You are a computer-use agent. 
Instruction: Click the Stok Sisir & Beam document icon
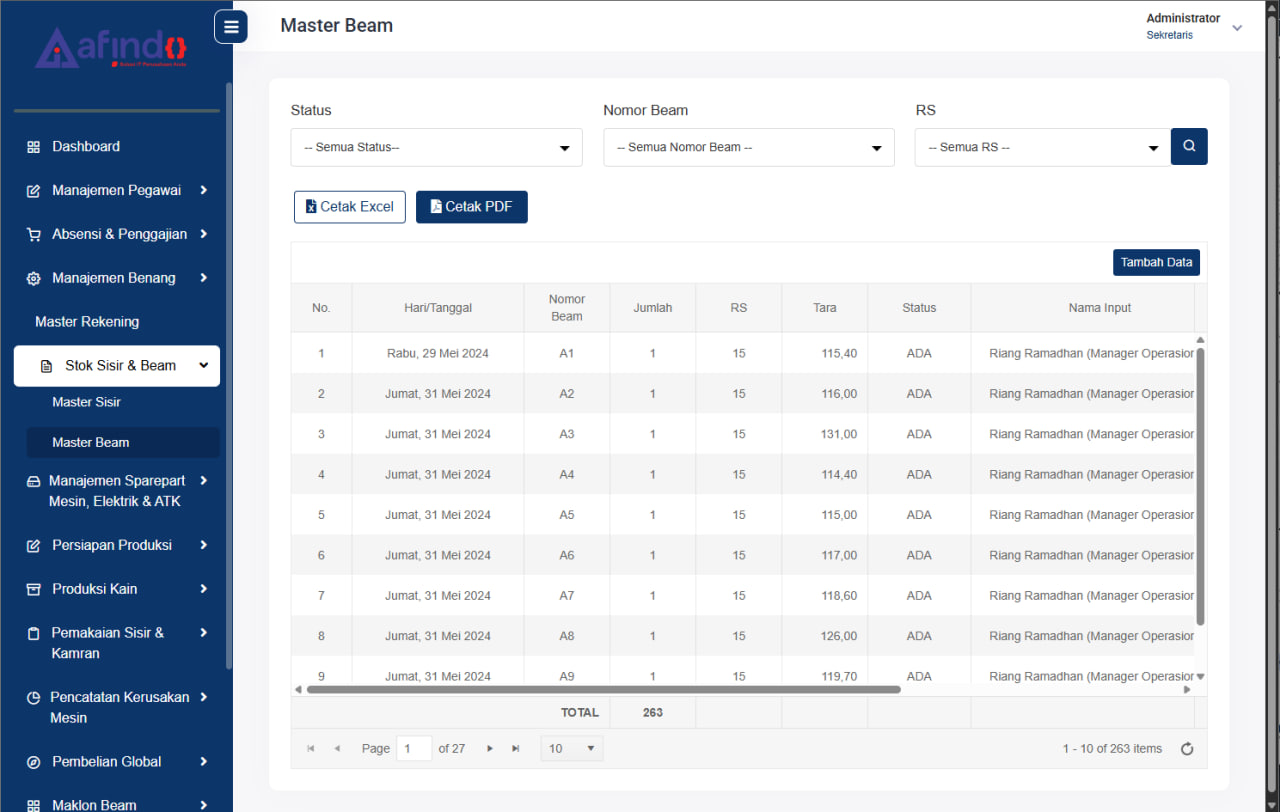coord(46,366)
